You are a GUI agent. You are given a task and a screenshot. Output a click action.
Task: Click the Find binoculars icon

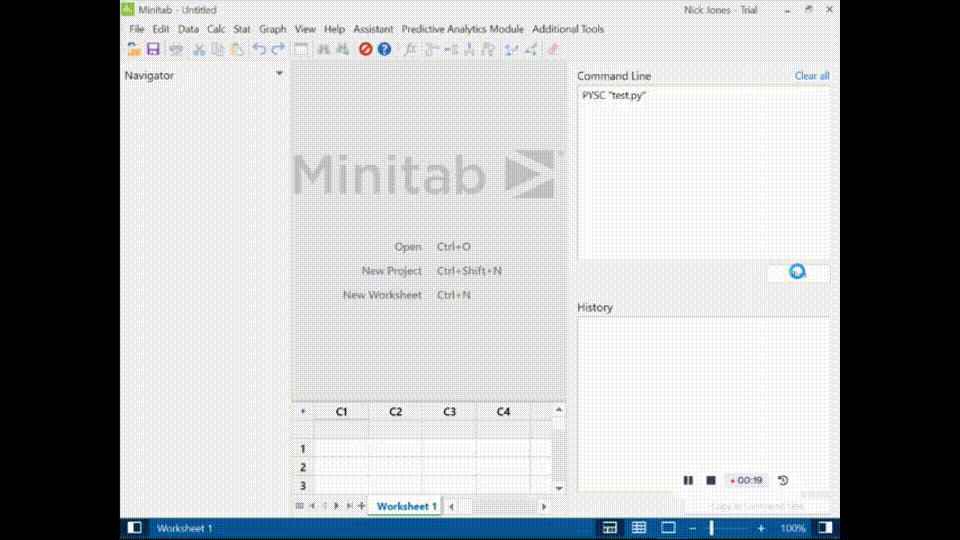click(x=323, y=49)
